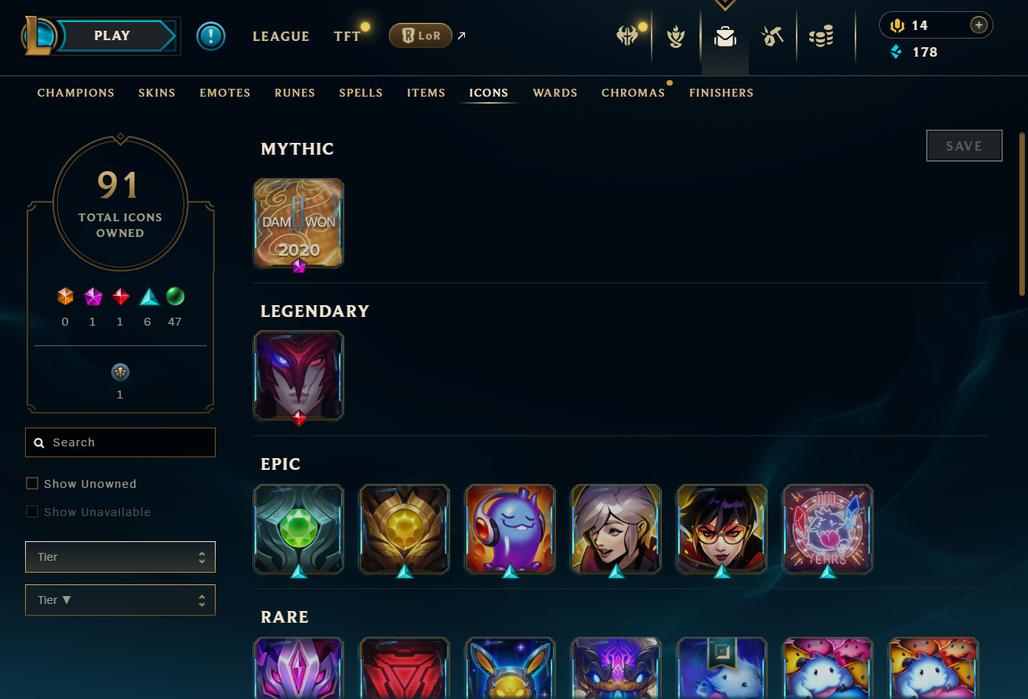
Task: Toggle the Show Unavailable checkbox
Action: (31, 511)
